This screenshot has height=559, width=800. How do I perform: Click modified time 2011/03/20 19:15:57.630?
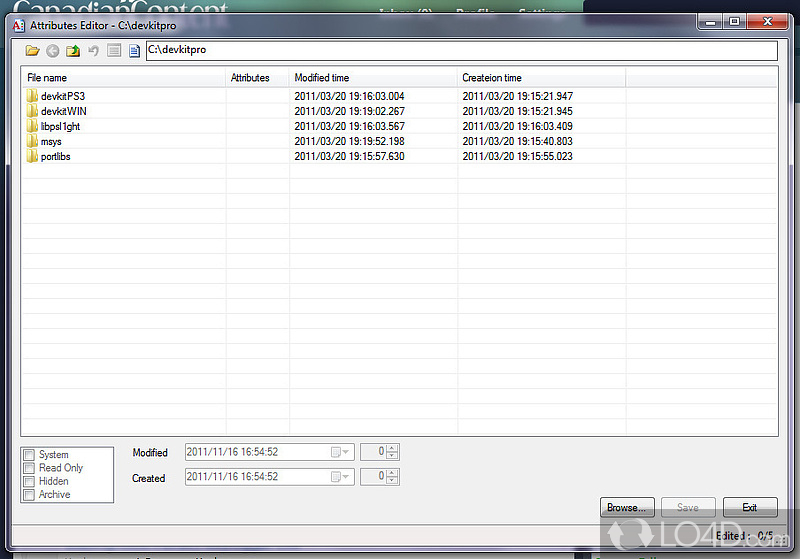(x=349, y=156)
